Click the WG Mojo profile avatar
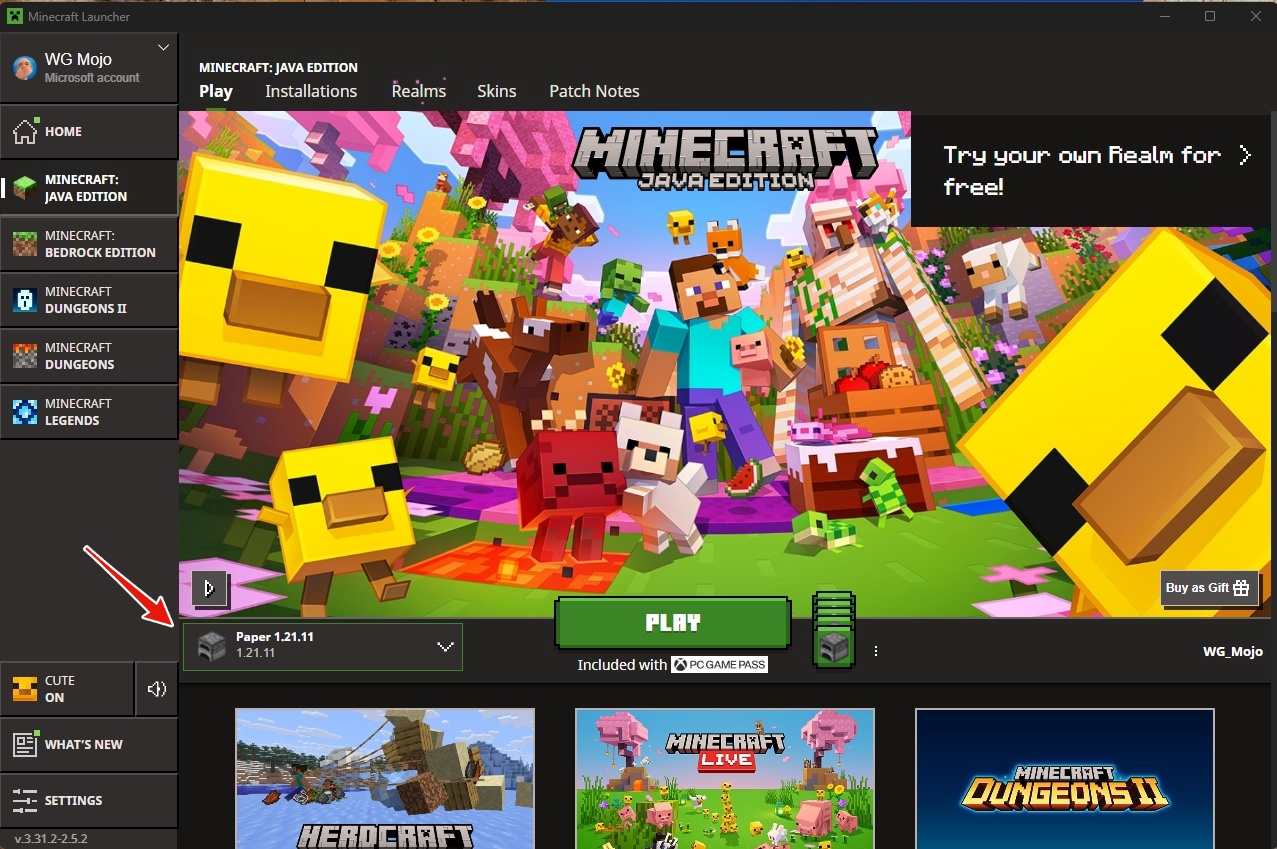1277x849 pixels. click(24, 67)
